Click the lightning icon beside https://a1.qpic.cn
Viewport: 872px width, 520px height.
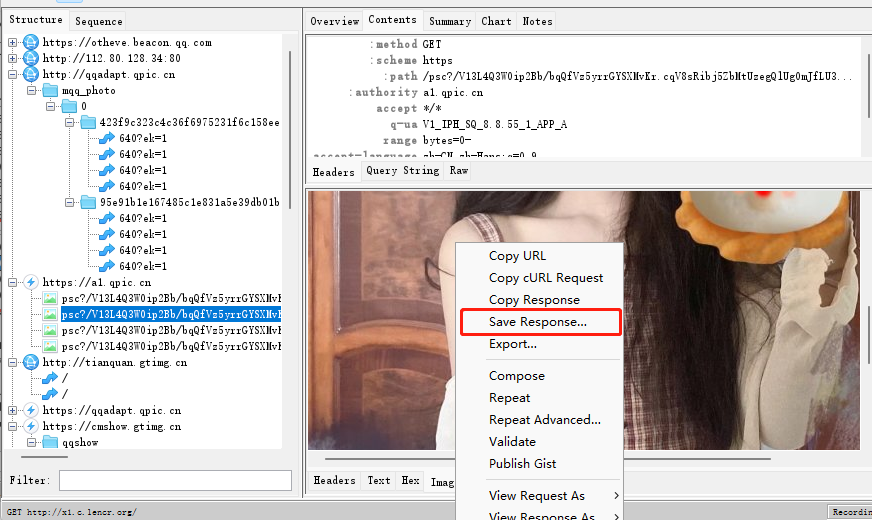31,283
